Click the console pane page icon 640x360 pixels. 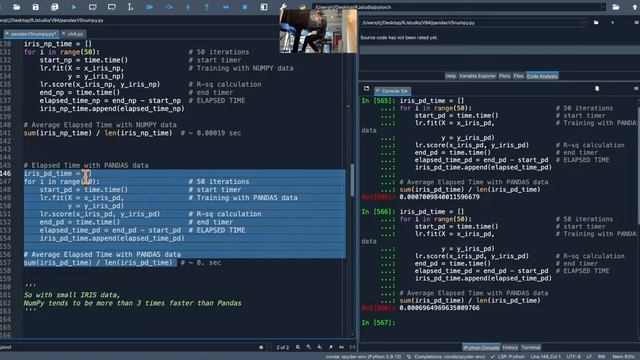[x=597, y=88]
